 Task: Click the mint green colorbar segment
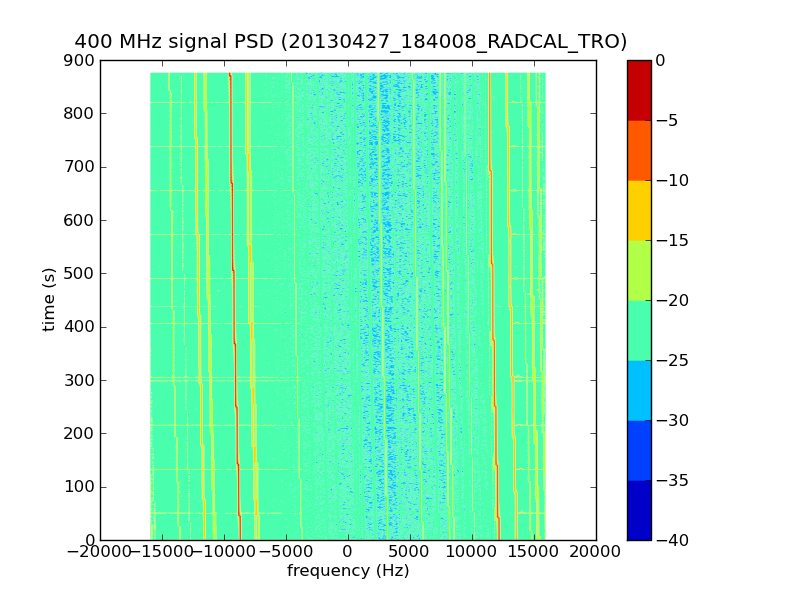pyautogui.click(x=639, y=330)
